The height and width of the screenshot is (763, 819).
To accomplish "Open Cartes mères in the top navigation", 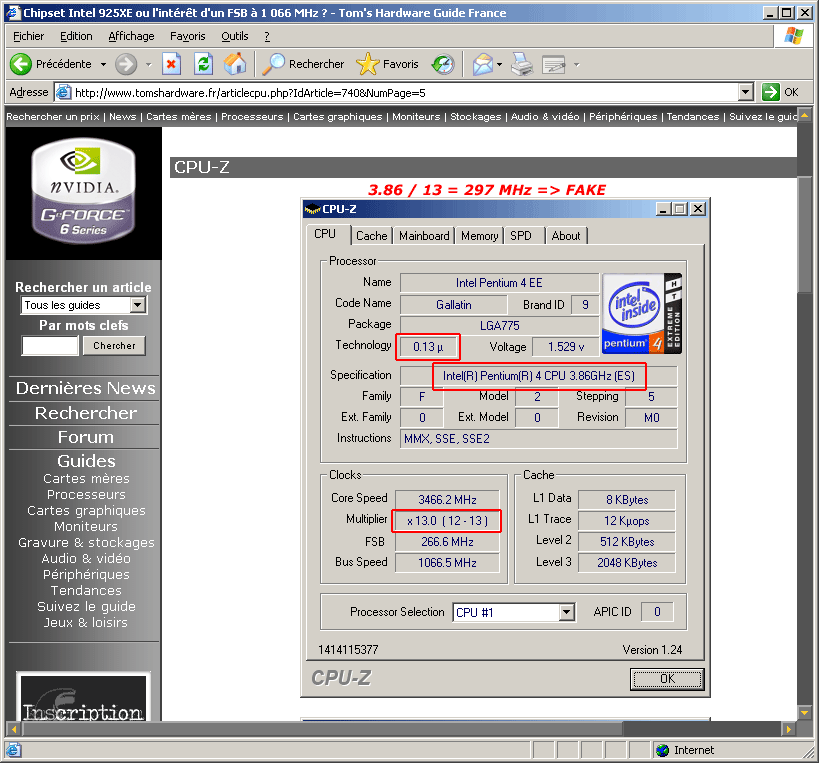I will pos(179,116).
